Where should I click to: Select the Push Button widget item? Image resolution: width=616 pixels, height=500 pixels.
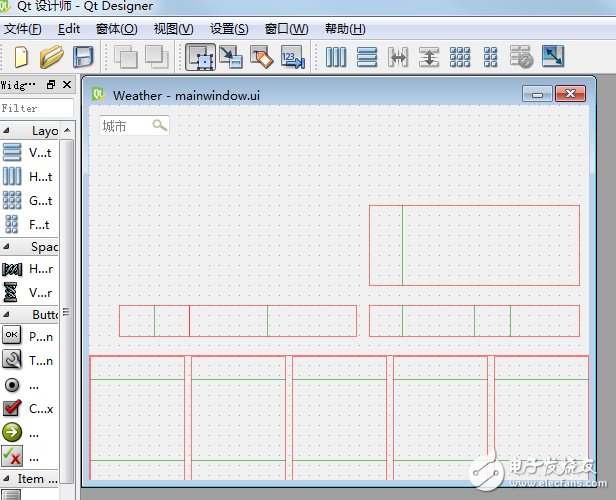click(28, 337)
